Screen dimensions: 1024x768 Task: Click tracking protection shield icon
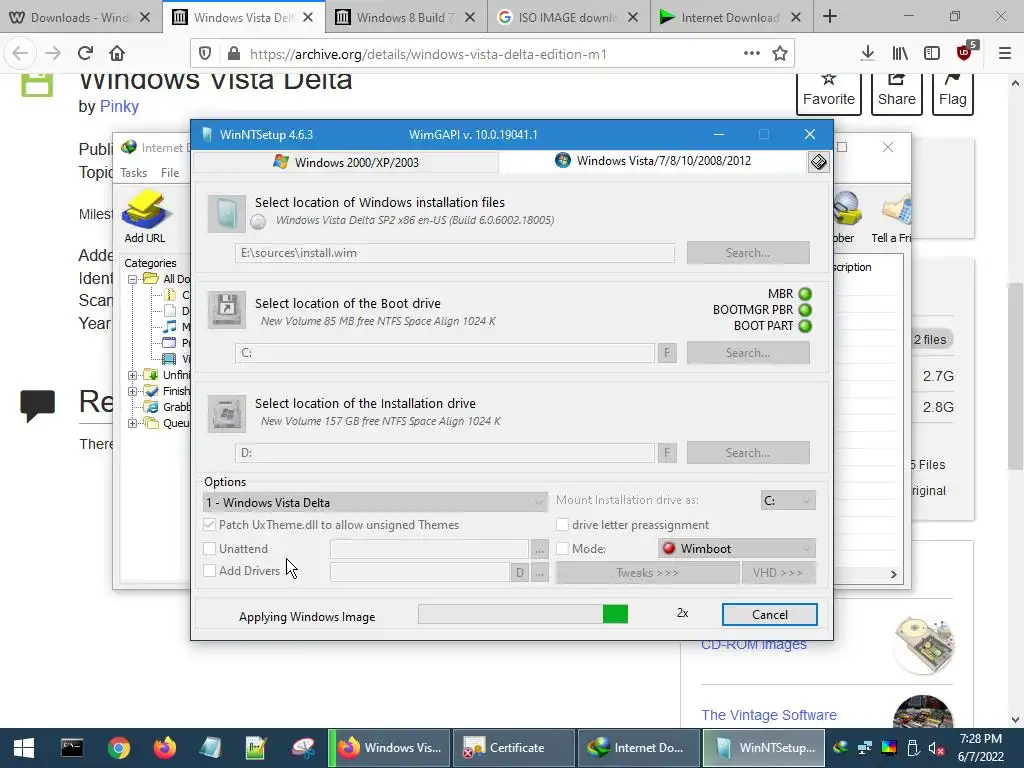tap(205, 54)
